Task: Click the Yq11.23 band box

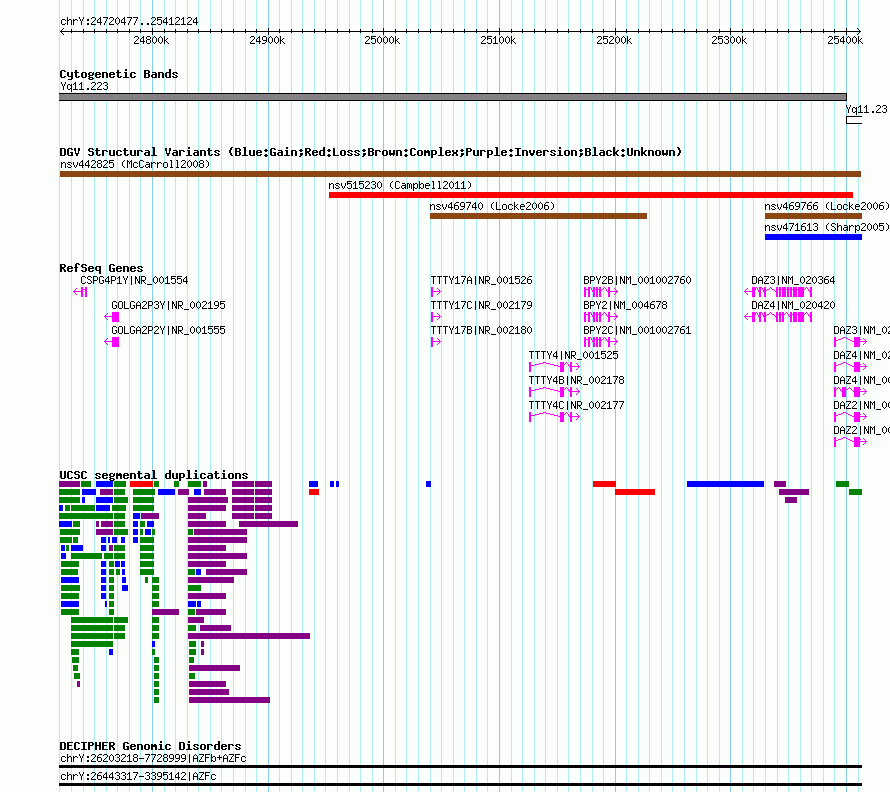Action: [854, 120]
